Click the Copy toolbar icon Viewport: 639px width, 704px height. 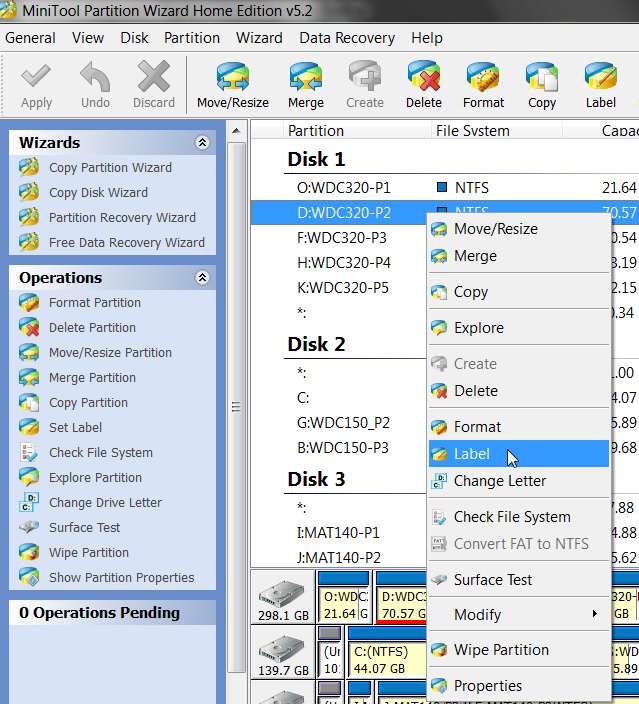[x=542, y=85]
